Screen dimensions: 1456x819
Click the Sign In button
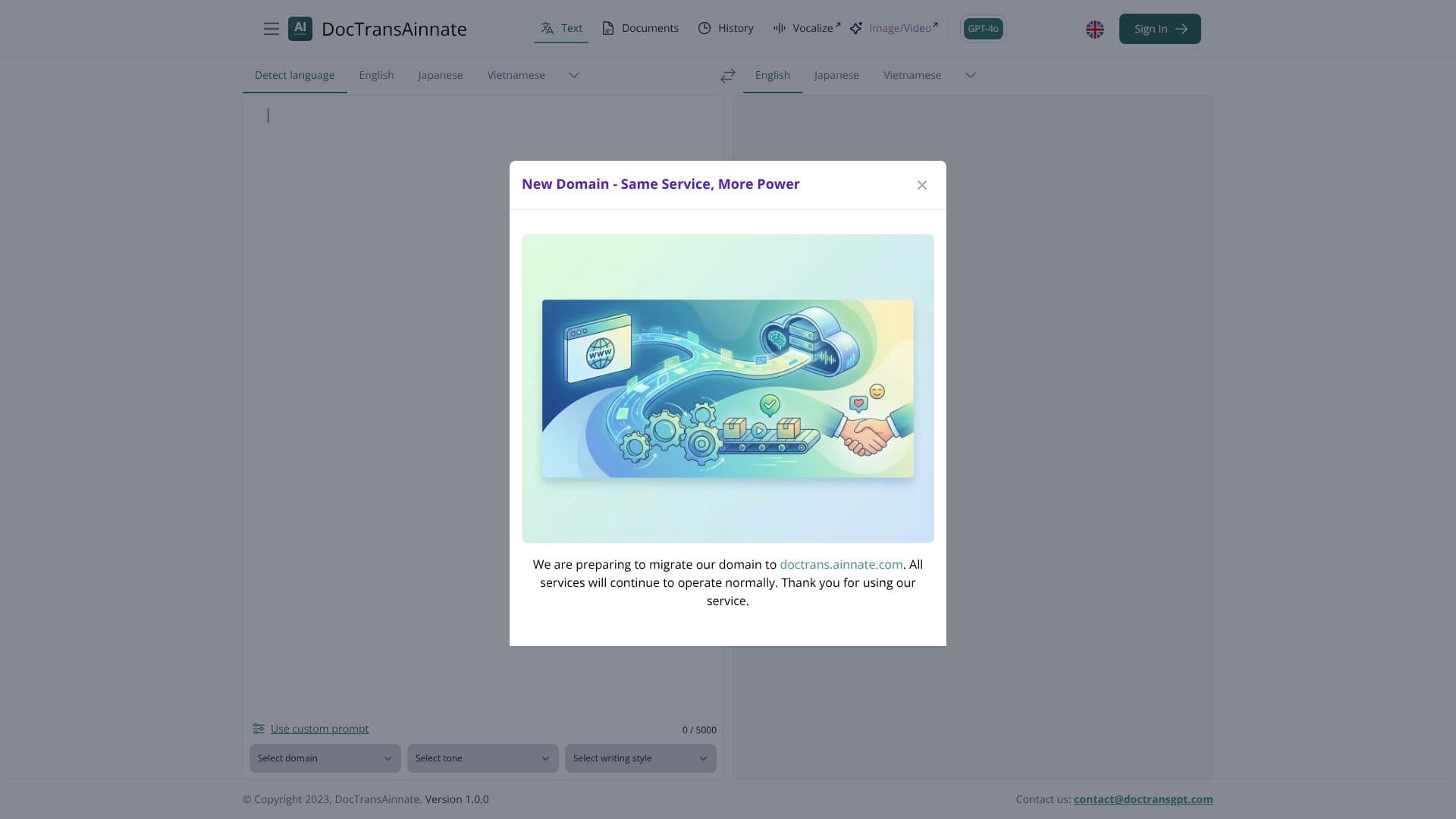click(x=1159, y=29)
